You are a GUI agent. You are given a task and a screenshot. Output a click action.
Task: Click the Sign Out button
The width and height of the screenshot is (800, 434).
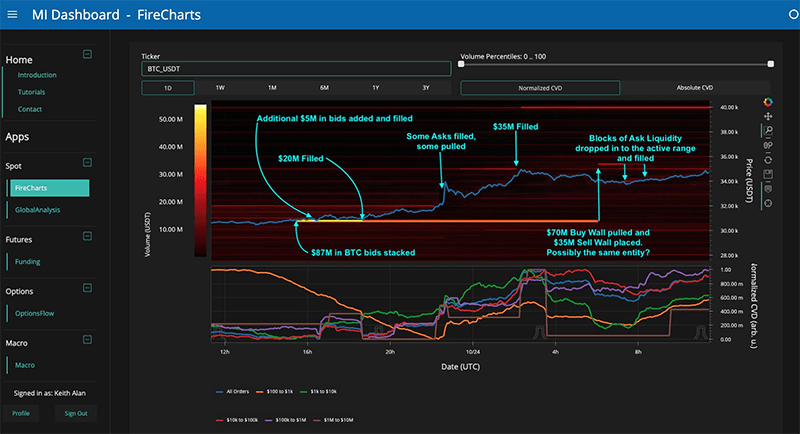click(76, 413)
